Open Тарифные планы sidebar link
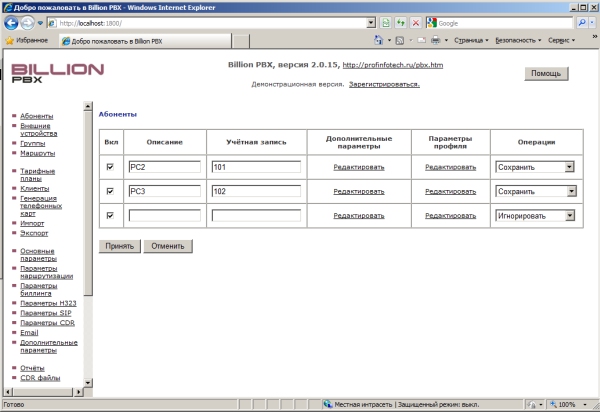Image resolution: width=600 pixels, height=412 pixels. (x=38, y=175)
